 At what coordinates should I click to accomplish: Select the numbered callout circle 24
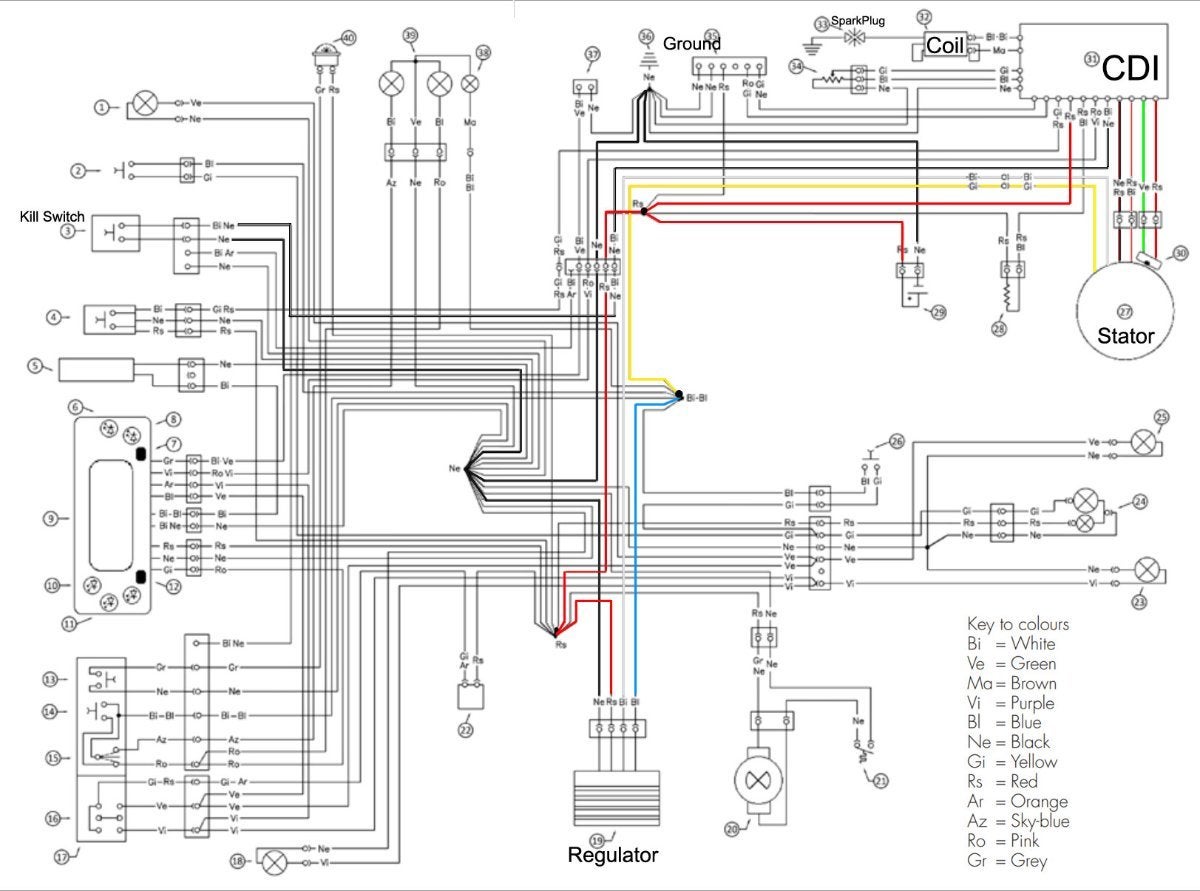coord(1141,504)
